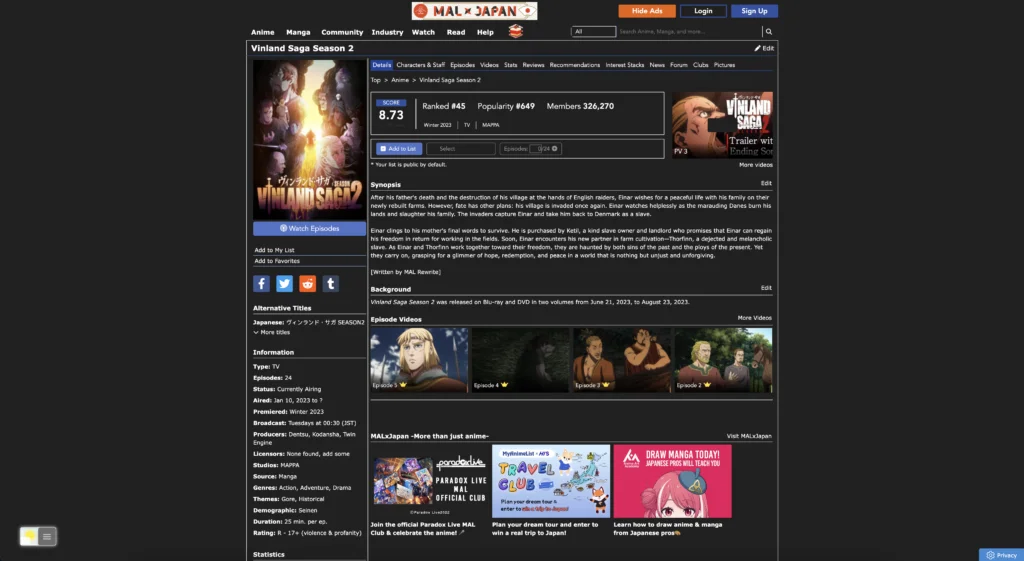
Task: Click the Watch Episodes button
Action: coord(310,229)
